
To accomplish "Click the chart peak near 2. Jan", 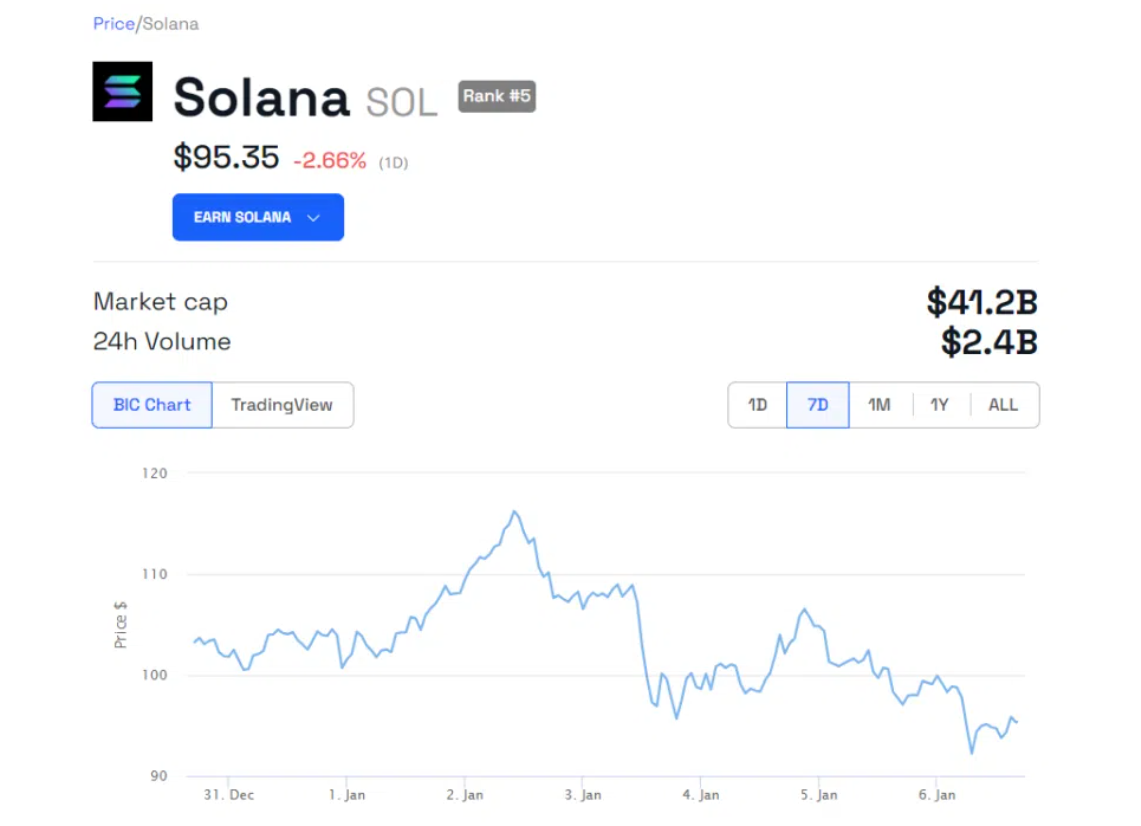I will coord(515,512).
